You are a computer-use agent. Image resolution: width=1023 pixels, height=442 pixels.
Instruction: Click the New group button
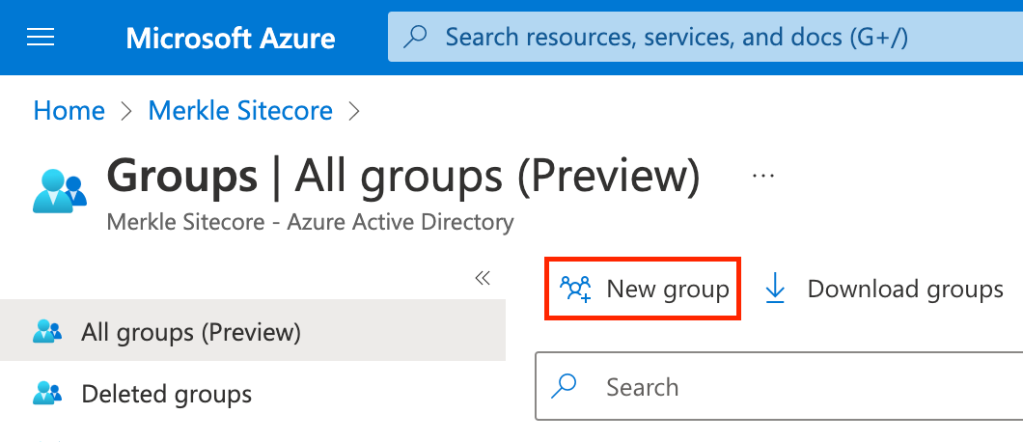click(643, 289)
